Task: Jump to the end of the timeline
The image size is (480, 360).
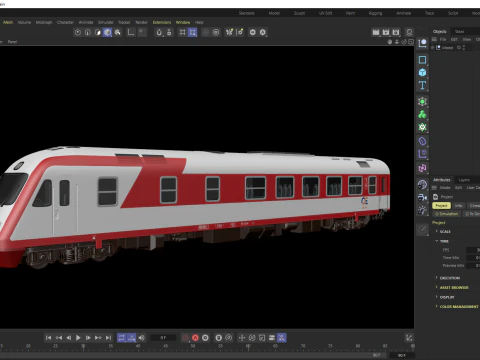Action: pos(108,338)
